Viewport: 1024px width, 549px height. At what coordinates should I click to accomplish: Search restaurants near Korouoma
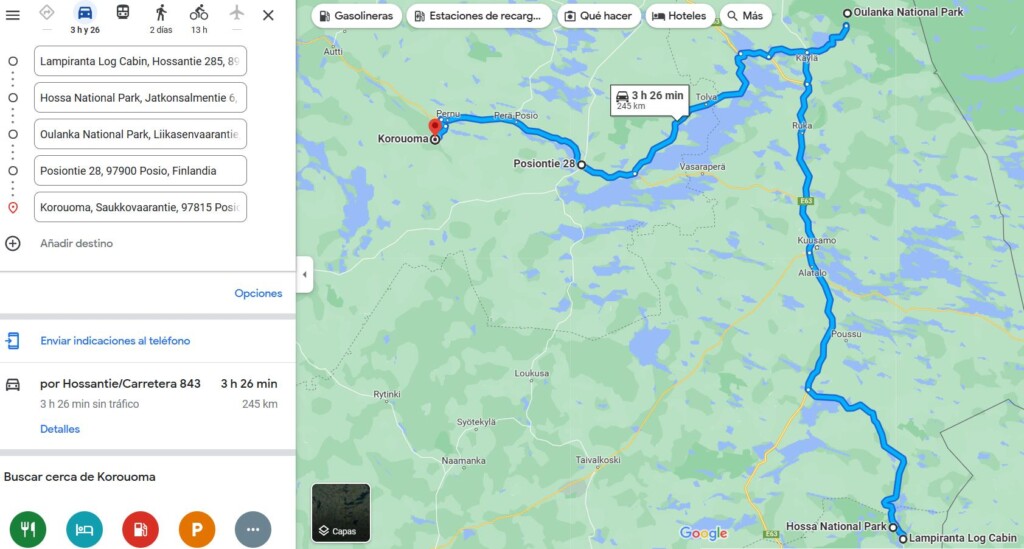click(28, 529)
